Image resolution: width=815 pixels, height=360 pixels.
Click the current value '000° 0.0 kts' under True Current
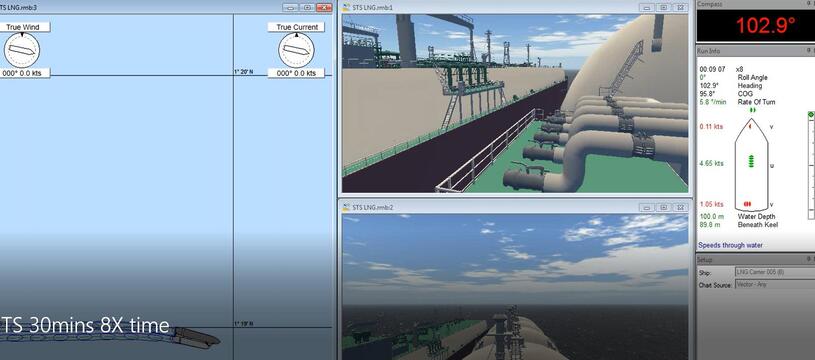tap(296, 73)
